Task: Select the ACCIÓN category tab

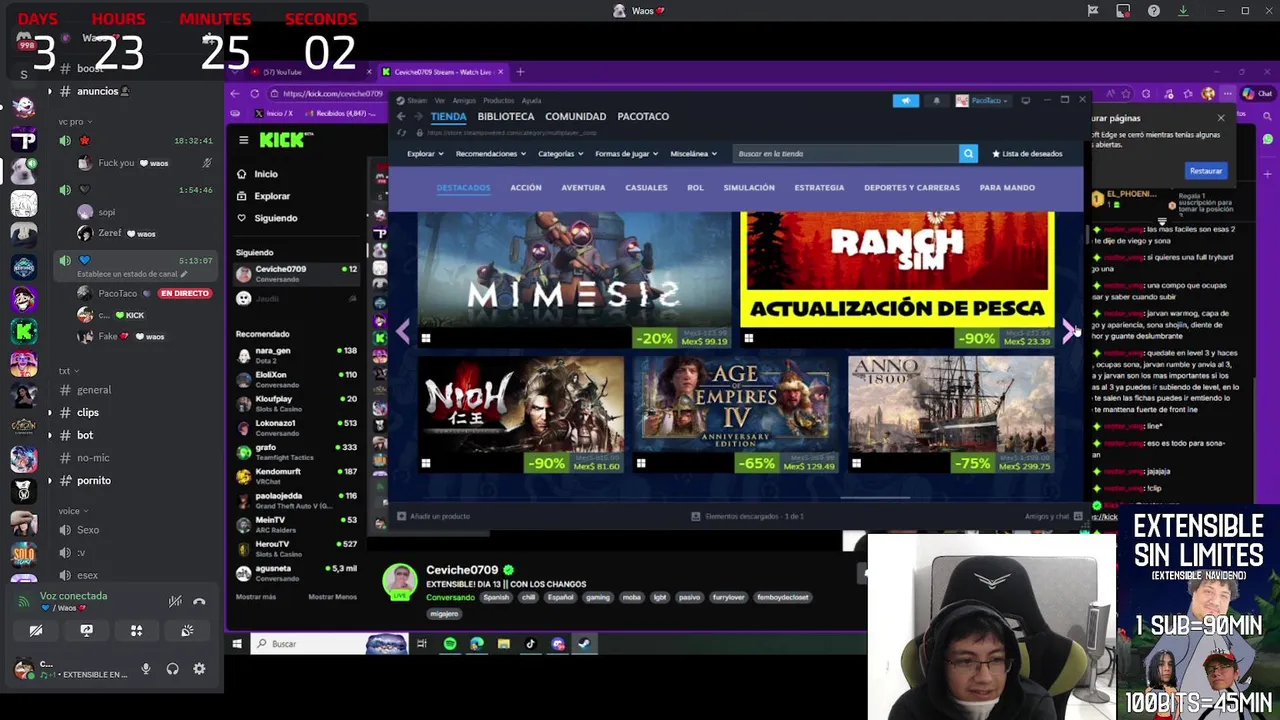Action: (x=526, y=188)
